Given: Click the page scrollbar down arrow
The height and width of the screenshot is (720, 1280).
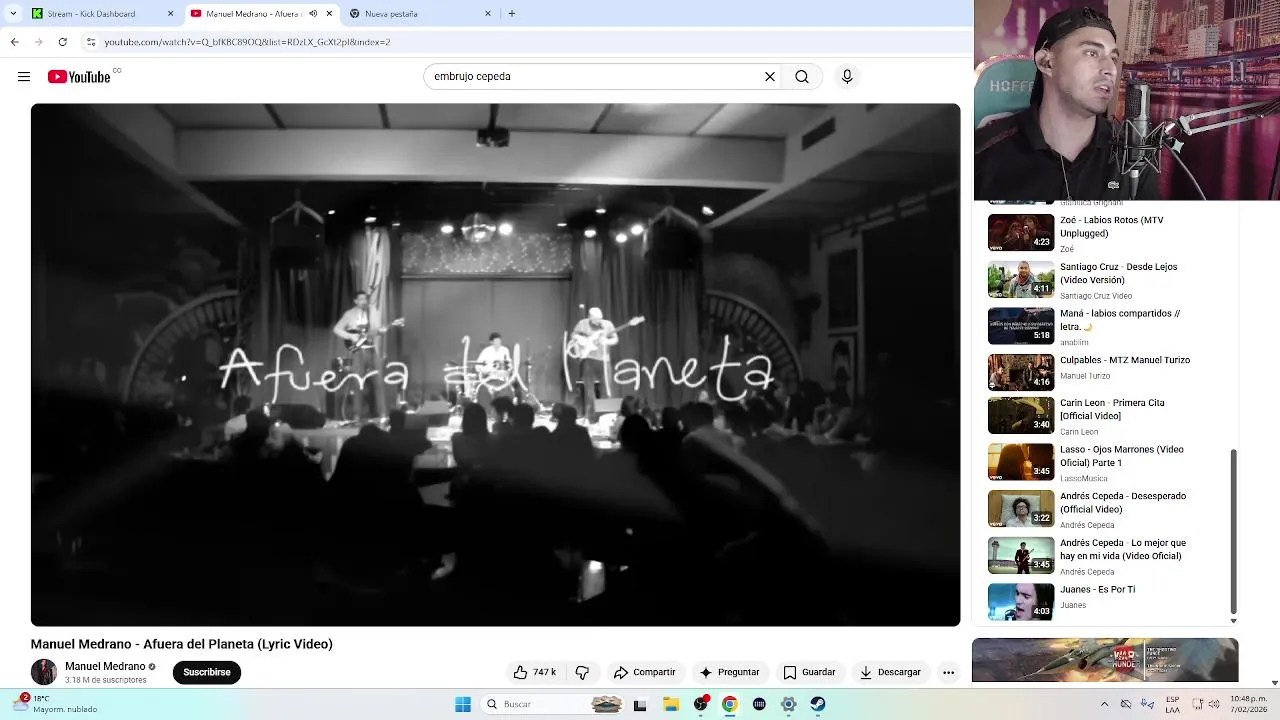Looking at the screenshot, I should point(1274,683).
